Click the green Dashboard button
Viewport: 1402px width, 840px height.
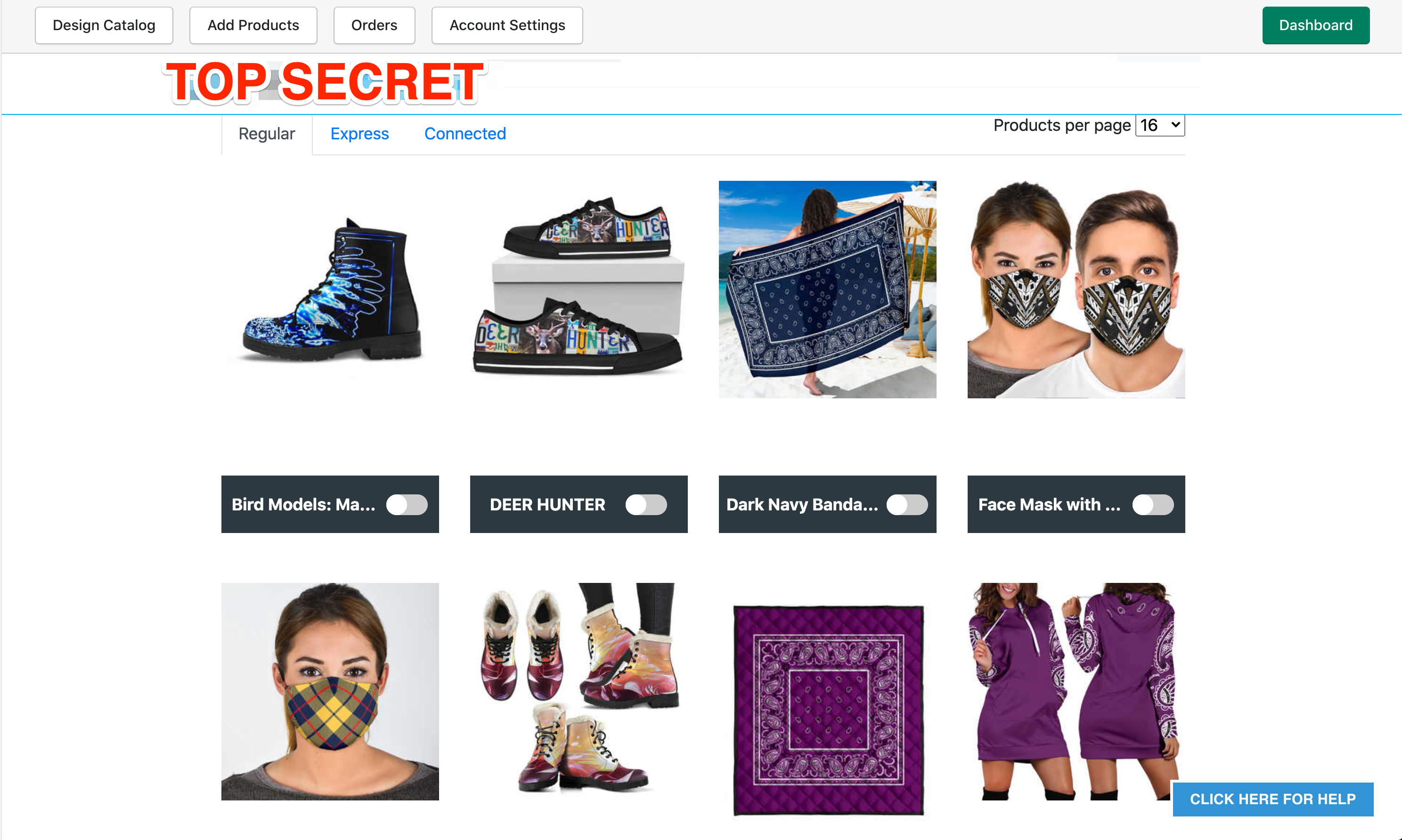click(x=1315, y=25)
